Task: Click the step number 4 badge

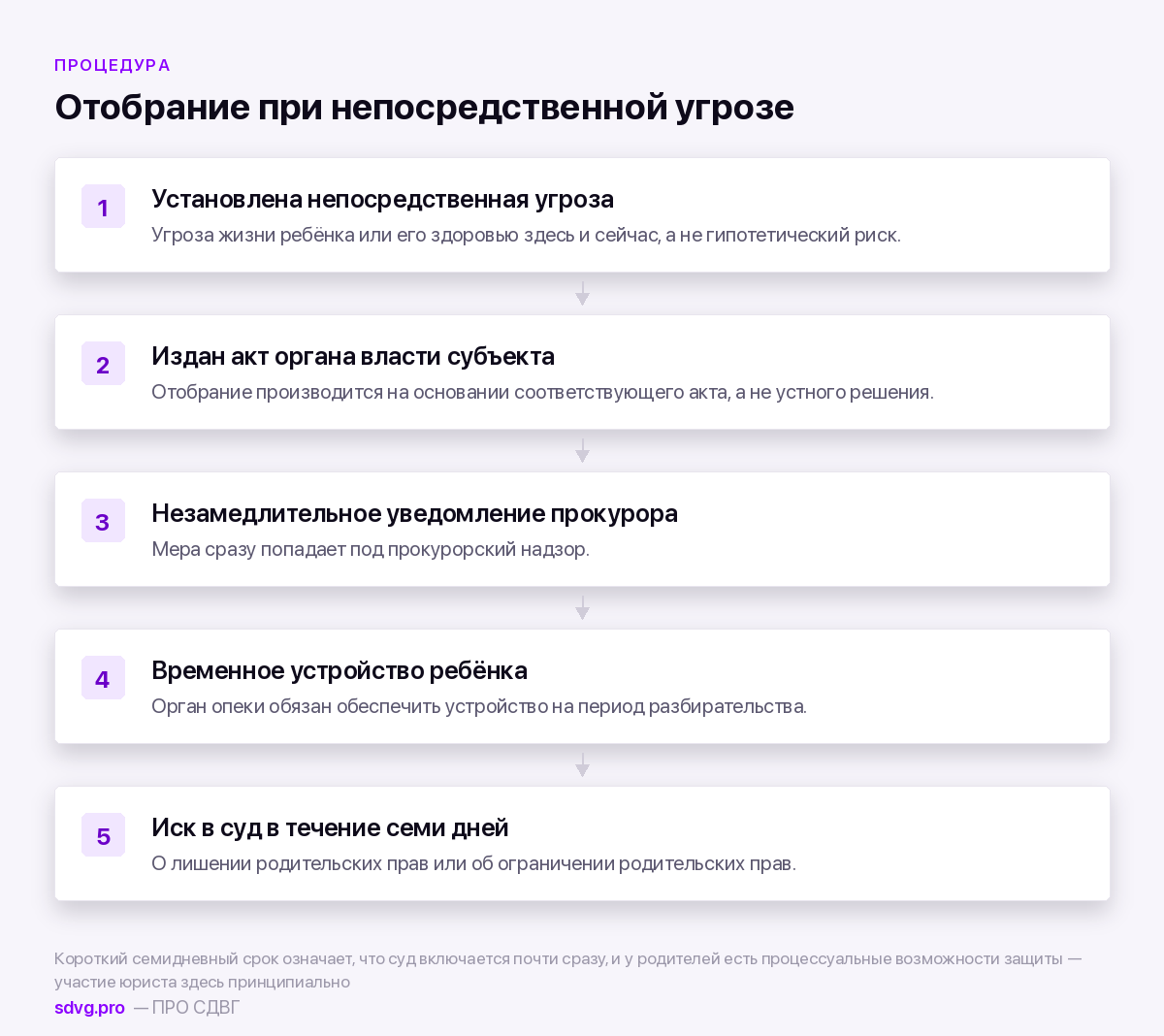Action: (103, 678)
